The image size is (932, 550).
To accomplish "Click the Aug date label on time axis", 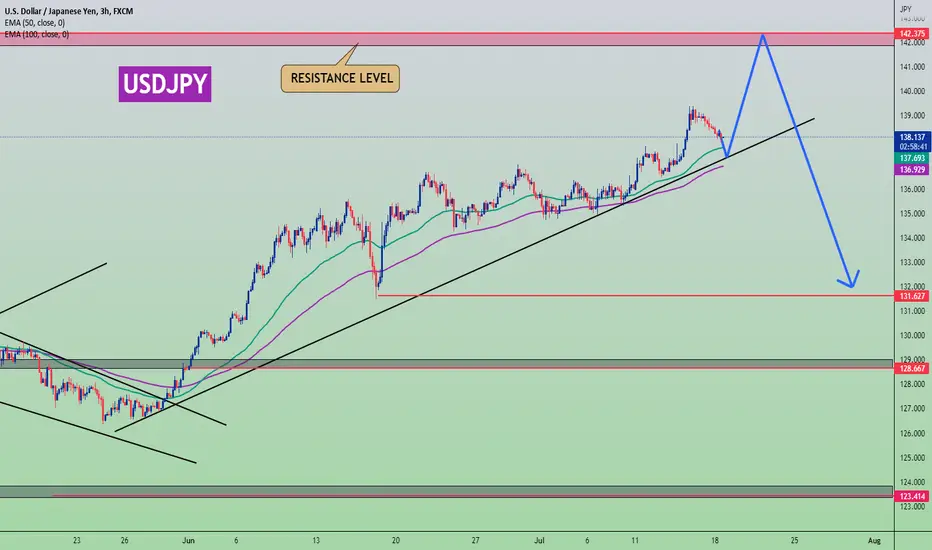I will click(x=874, y=540).
